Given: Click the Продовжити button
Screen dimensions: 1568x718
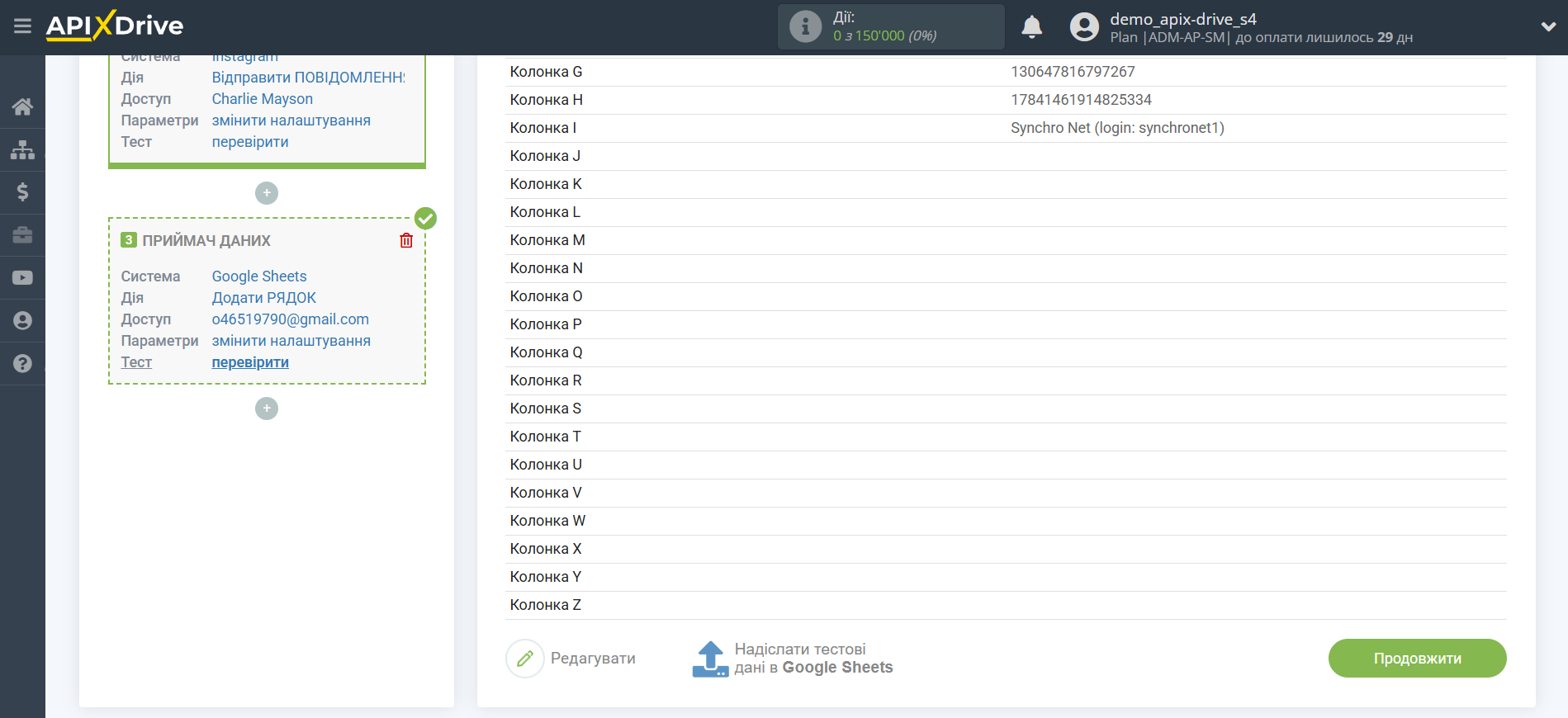Looking at the screenshot, I should coord(1417,659).
